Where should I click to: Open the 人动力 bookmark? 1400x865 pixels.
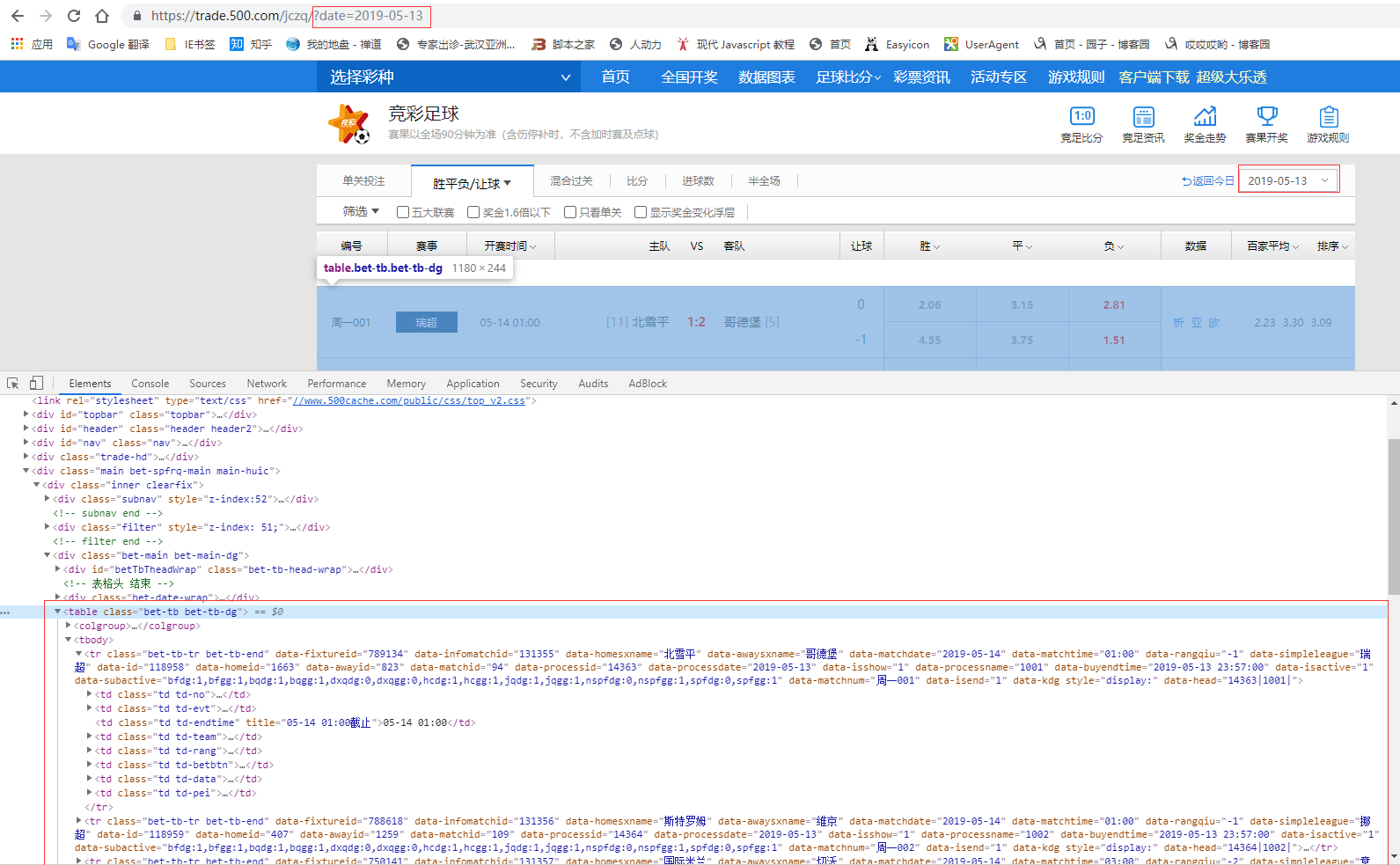pos(635,44)
